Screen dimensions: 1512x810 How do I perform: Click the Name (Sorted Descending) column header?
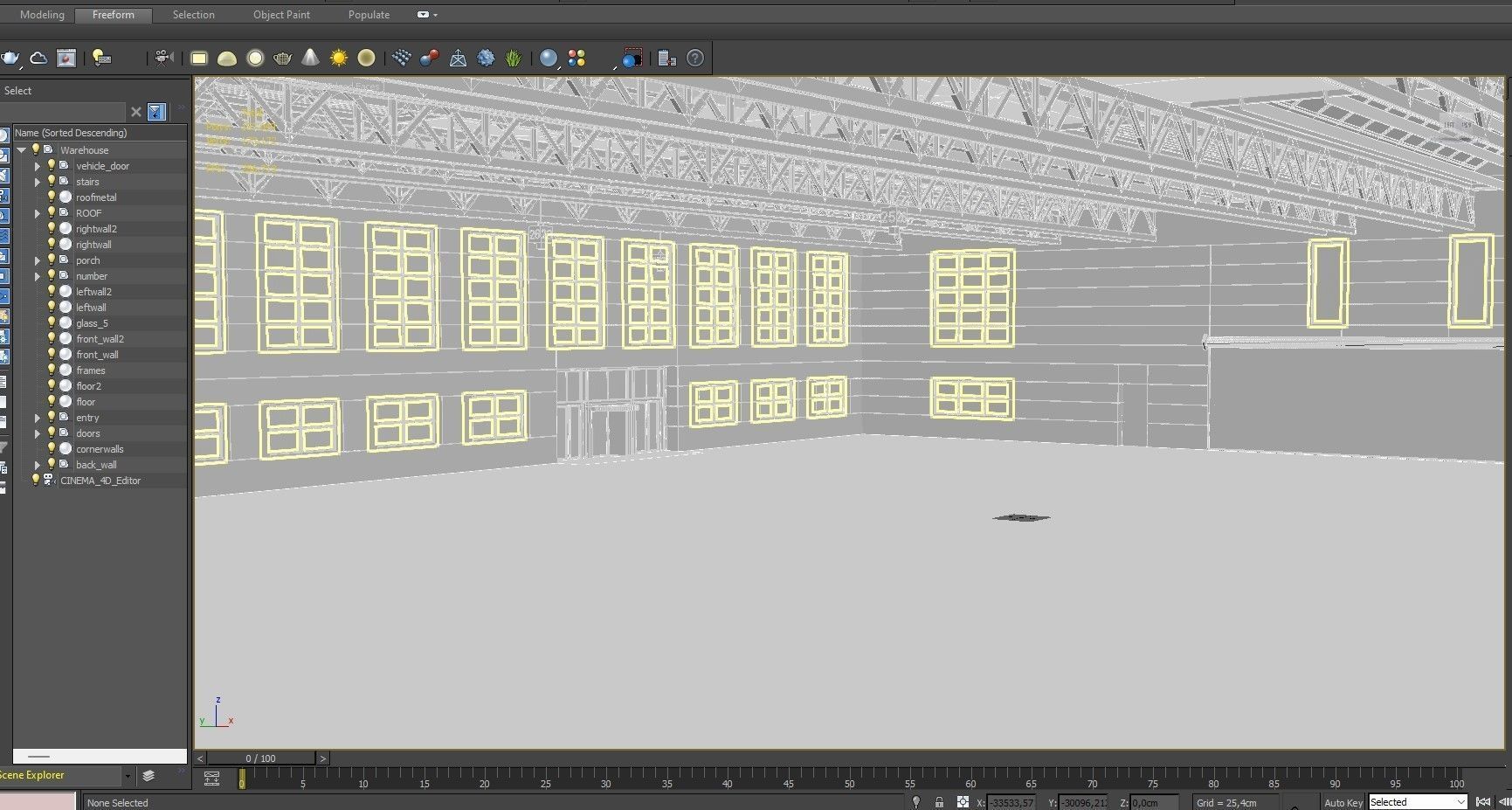click(x=100, y=133)
